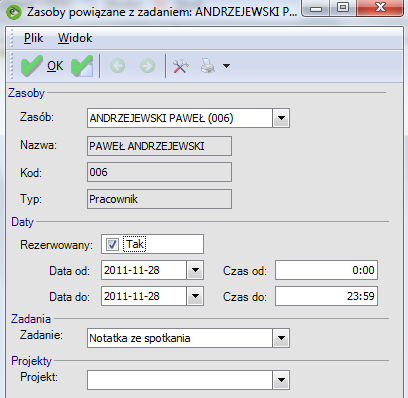Viewport: 408px width, 398px height.
Task: Uncheck the Rezerwowany checkbox
Action: click(x=112, y=244)
